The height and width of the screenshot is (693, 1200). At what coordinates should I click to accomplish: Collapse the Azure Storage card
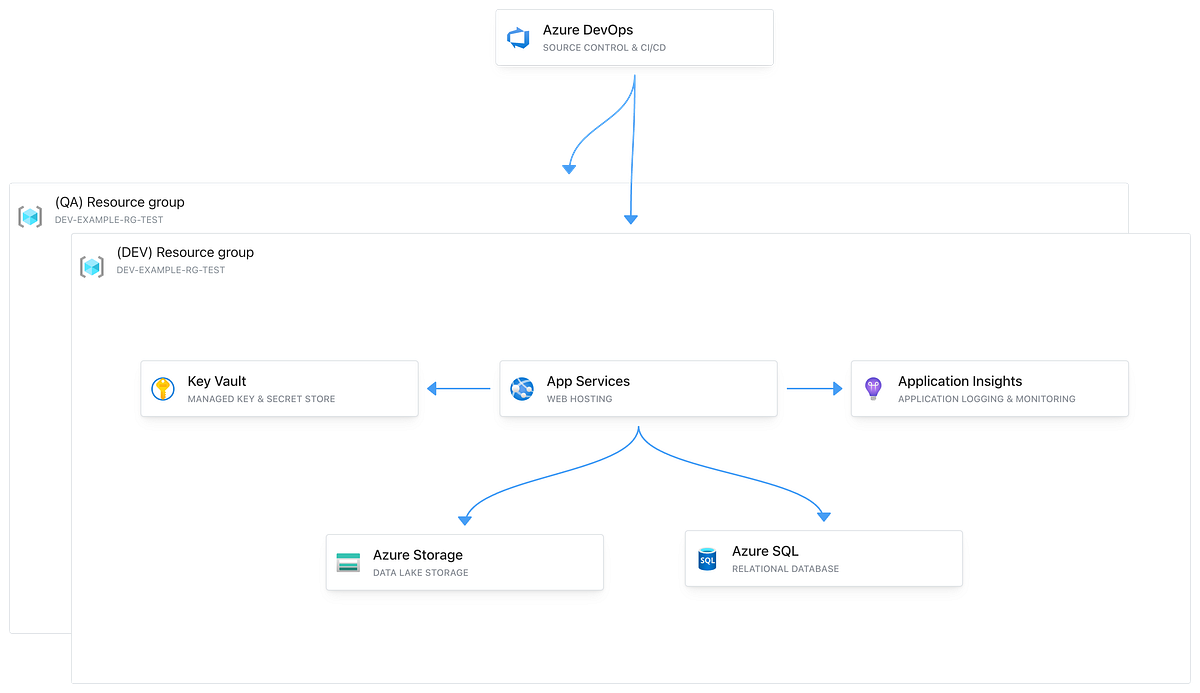pos(464,562)
